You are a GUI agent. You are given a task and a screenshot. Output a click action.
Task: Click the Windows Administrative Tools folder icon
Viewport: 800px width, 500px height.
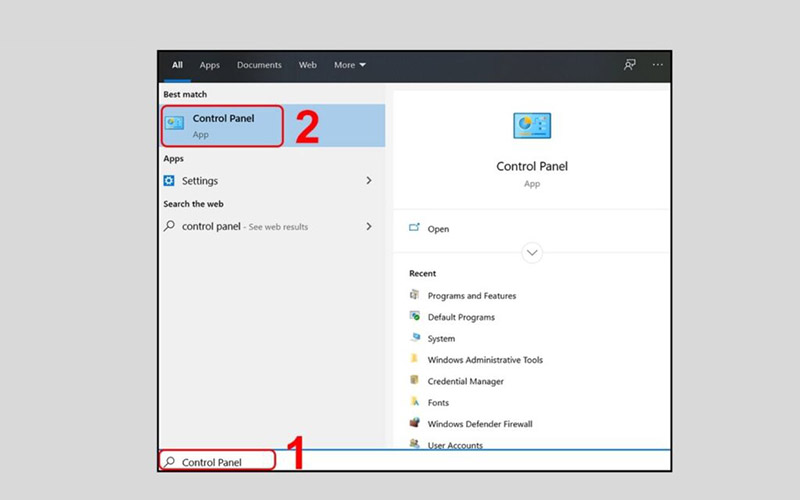[414, 359]
